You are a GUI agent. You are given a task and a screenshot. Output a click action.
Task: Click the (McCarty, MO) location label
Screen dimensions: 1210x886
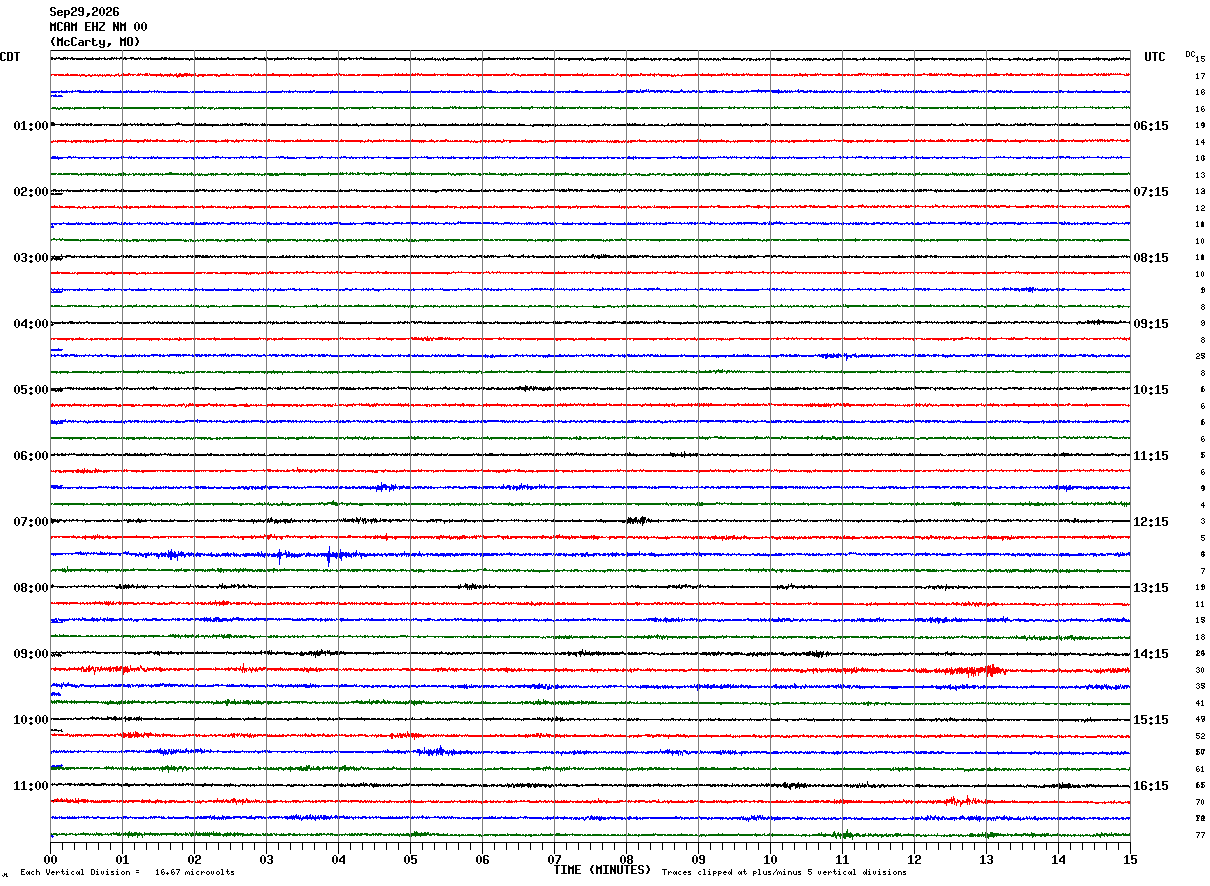[95, 42]
